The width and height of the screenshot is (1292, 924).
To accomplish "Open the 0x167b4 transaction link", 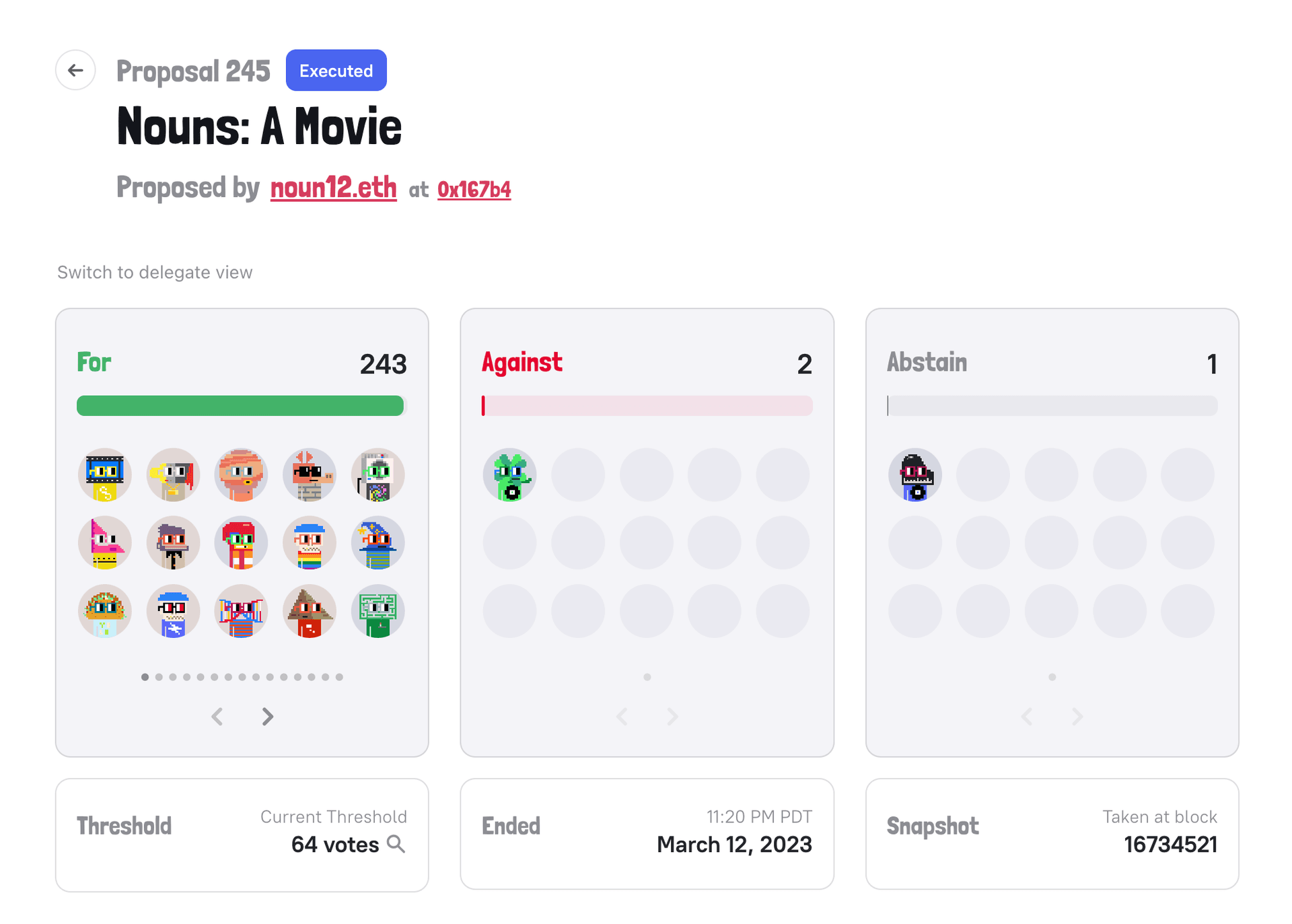I will tap(474, 190).
